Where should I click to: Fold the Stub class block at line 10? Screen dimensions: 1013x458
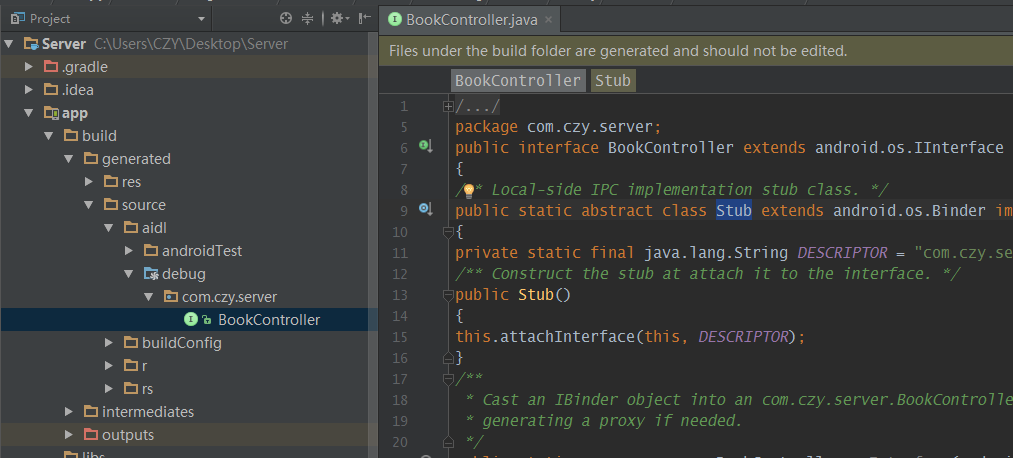(x=448, y=231)
